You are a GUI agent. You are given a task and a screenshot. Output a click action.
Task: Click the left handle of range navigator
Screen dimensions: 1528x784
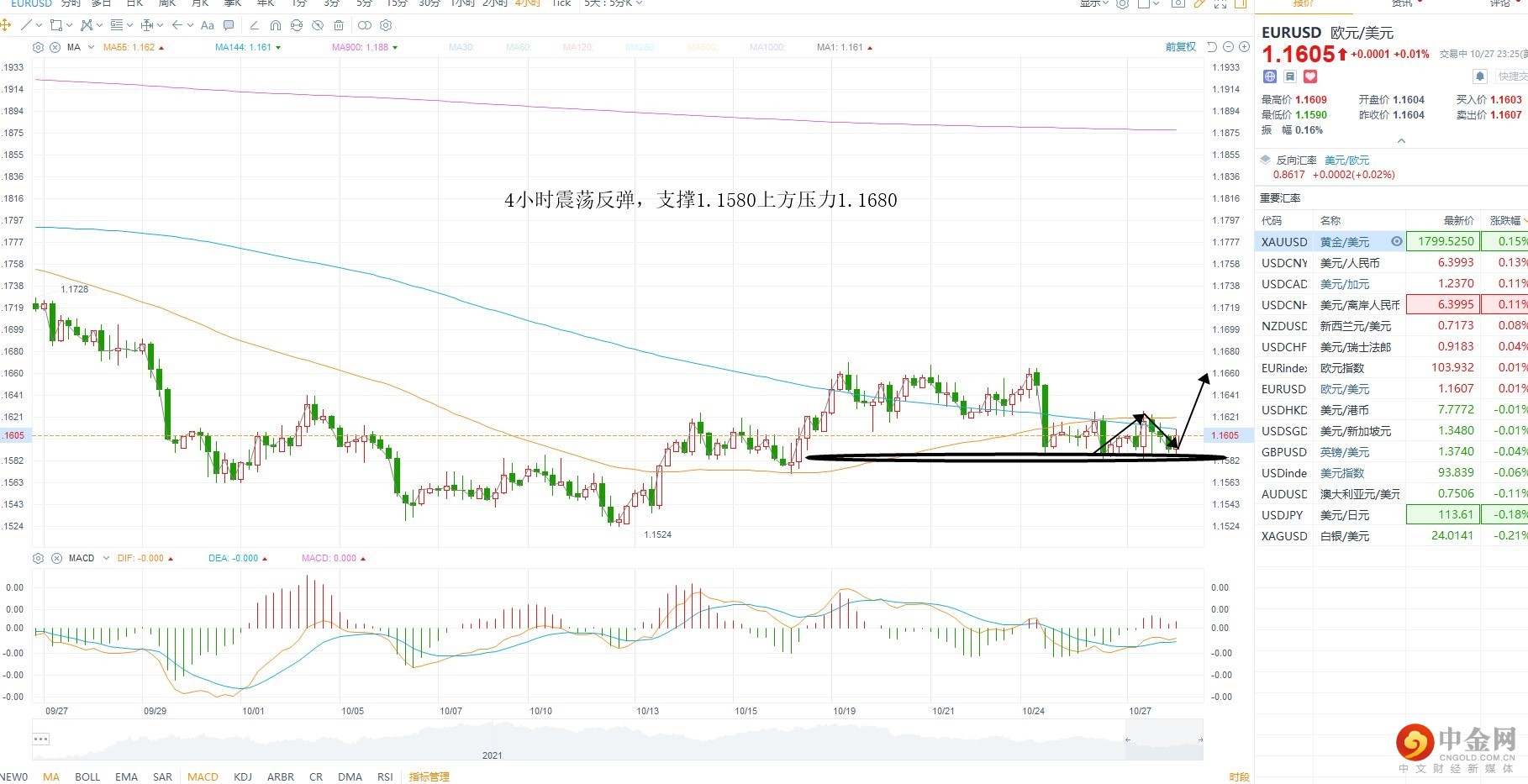(1128, 739)
